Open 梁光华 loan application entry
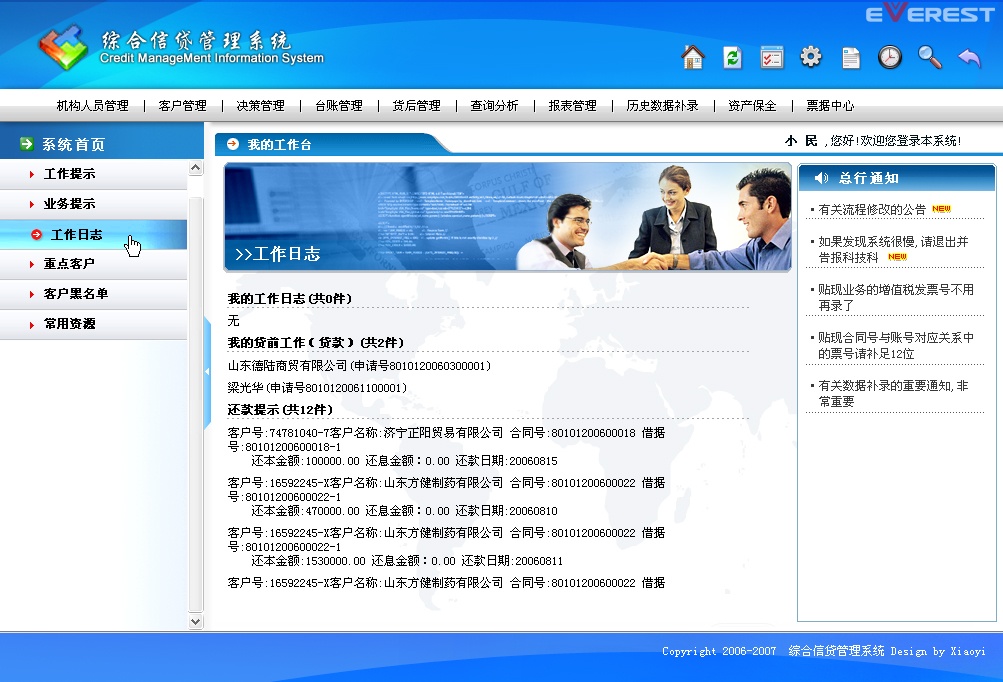This screenshot has height=682, width=1003. point(317,388)
